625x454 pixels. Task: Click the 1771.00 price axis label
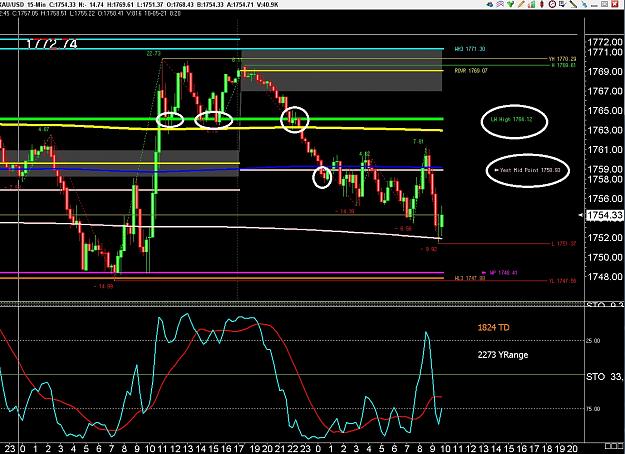coord(604,52)
